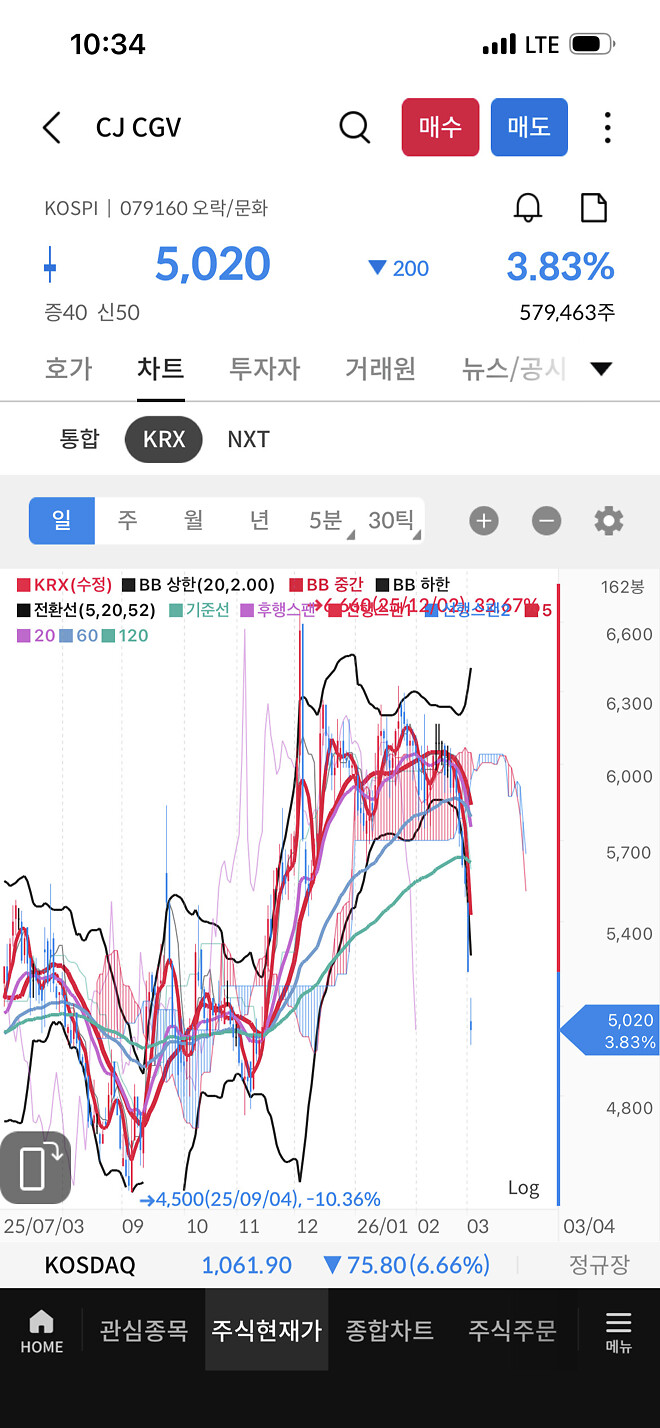Tap the rotate screen icon on chart
This screenshot has height=1428, width=660.
35,1167
